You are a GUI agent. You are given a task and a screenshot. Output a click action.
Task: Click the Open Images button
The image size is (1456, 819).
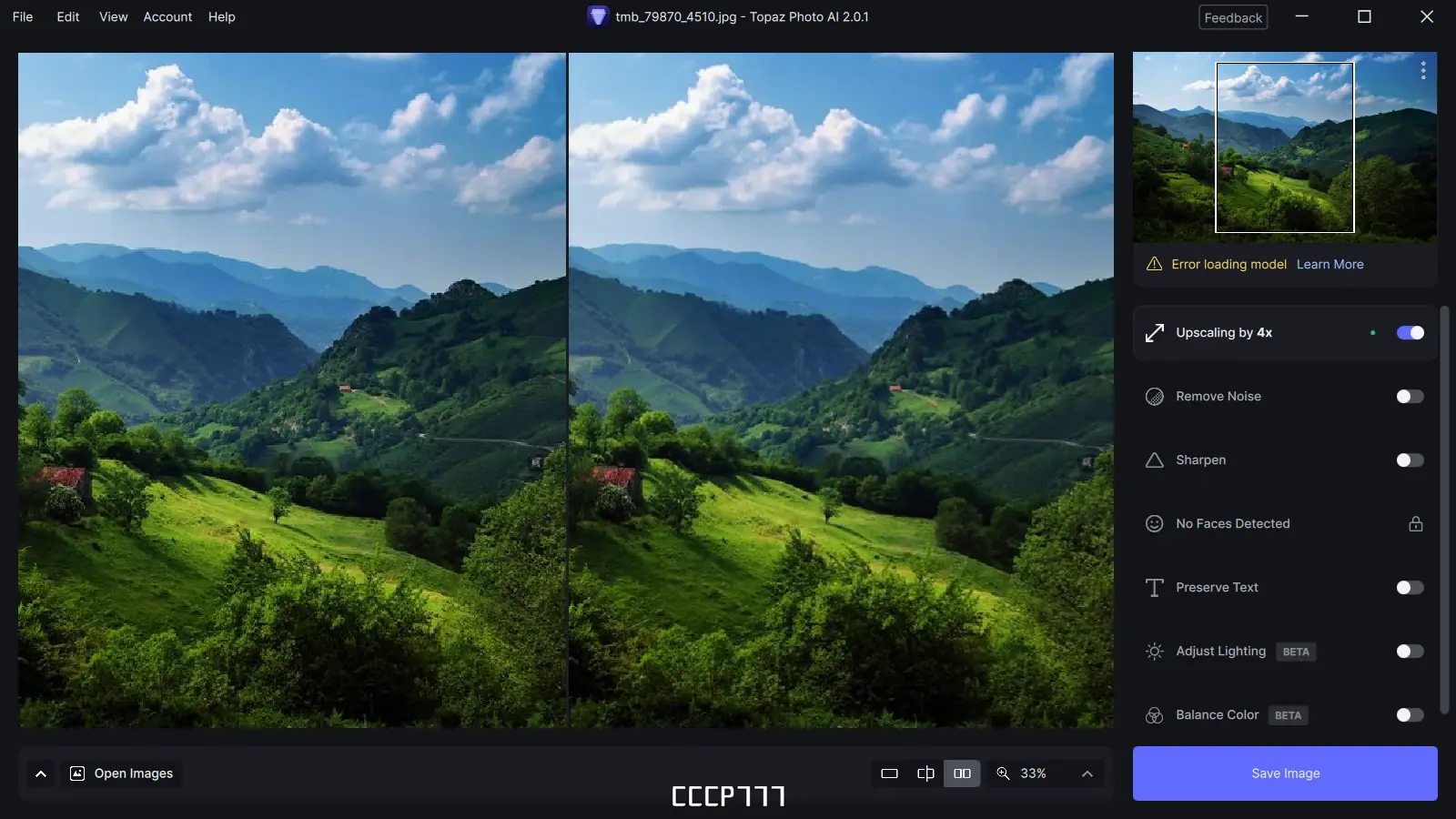[122, 773]
